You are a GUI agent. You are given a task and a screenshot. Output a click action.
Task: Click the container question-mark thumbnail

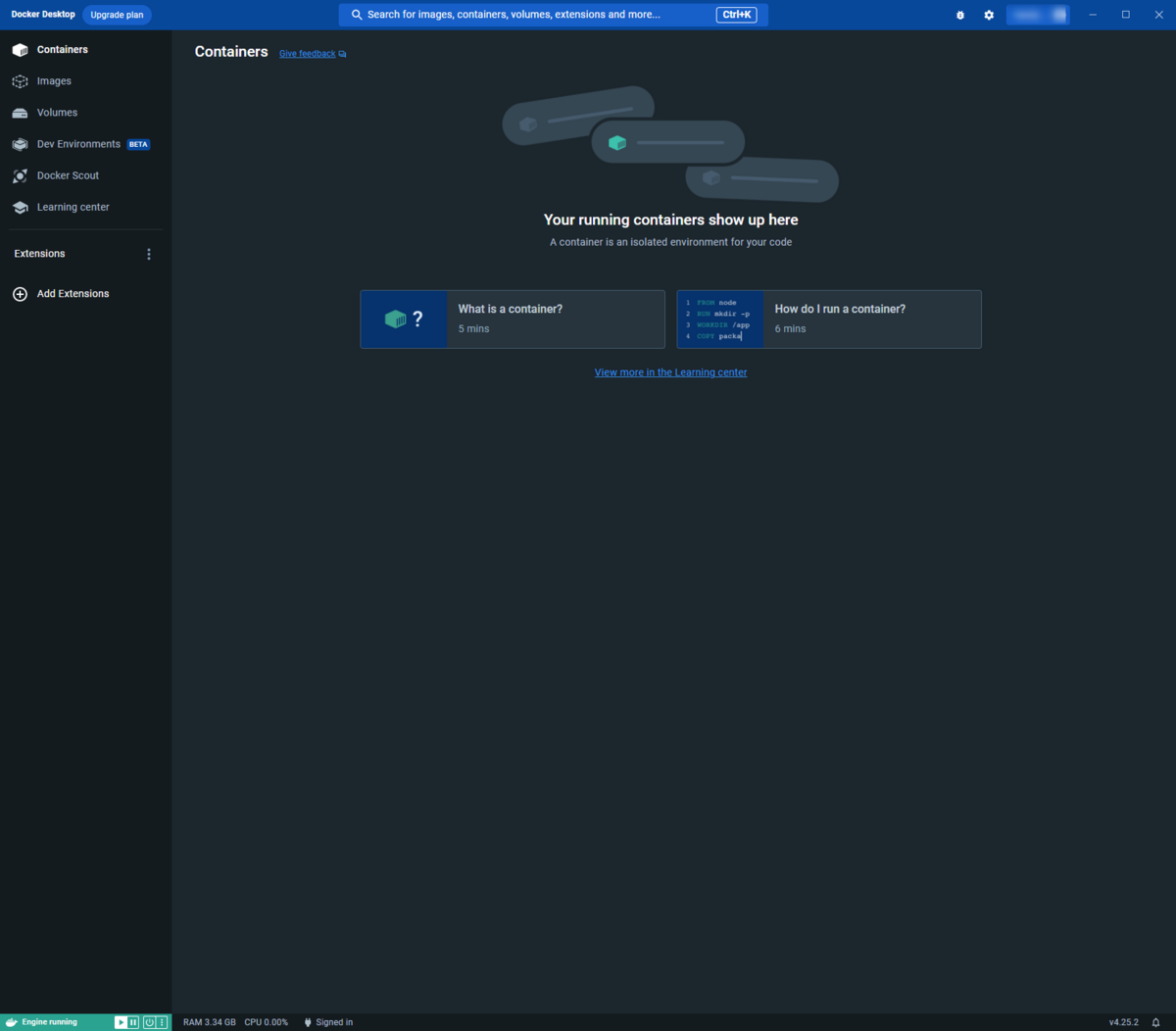(x=404, y=319)
